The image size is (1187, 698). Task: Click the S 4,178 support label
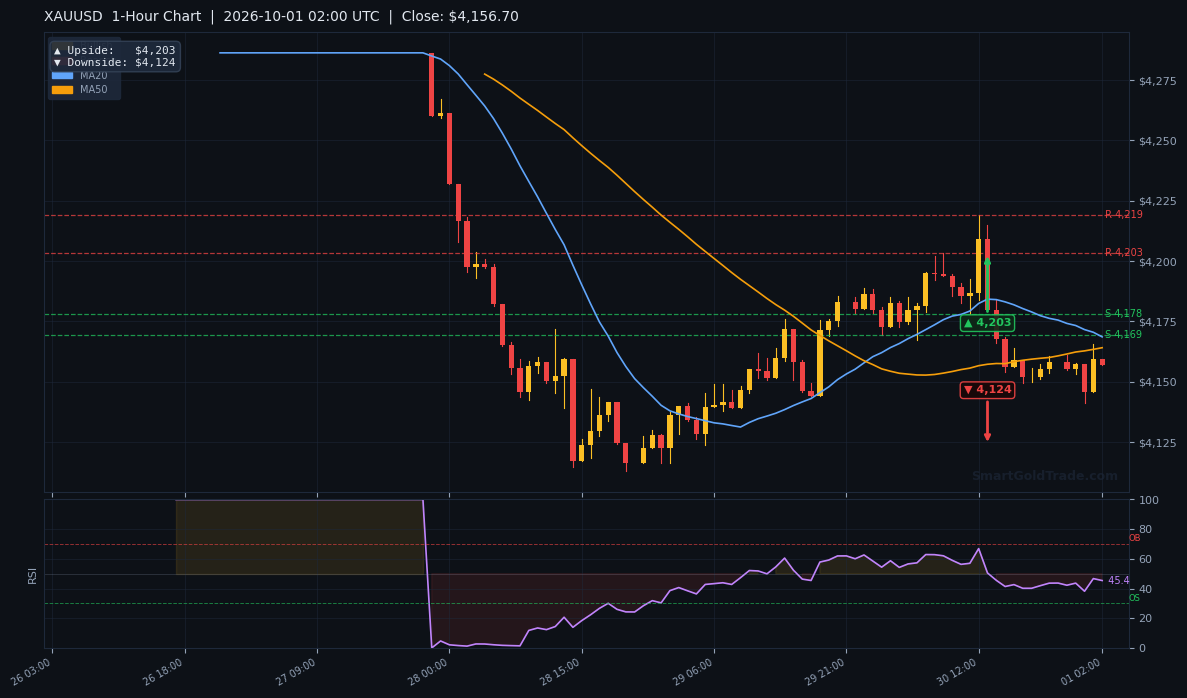[x=1123, y=313]
